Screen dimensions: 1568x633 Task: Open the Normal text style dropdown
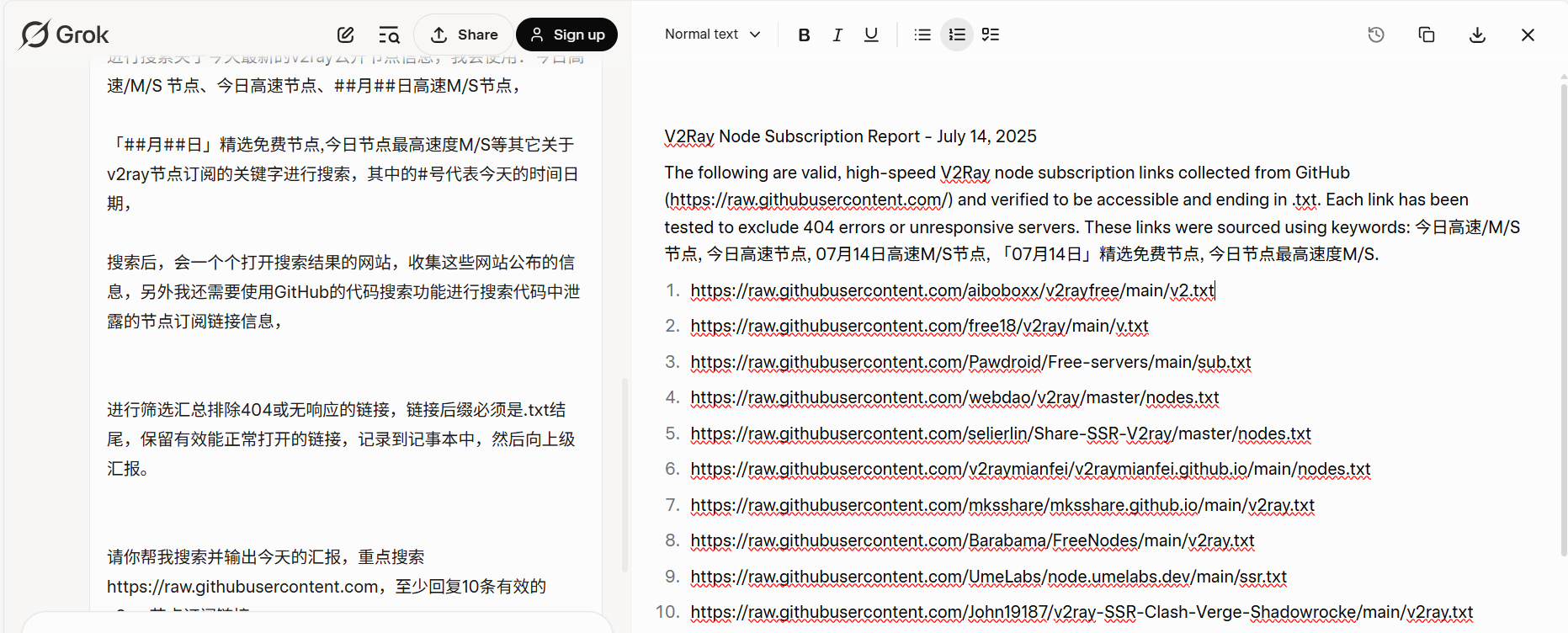point(713,35)
